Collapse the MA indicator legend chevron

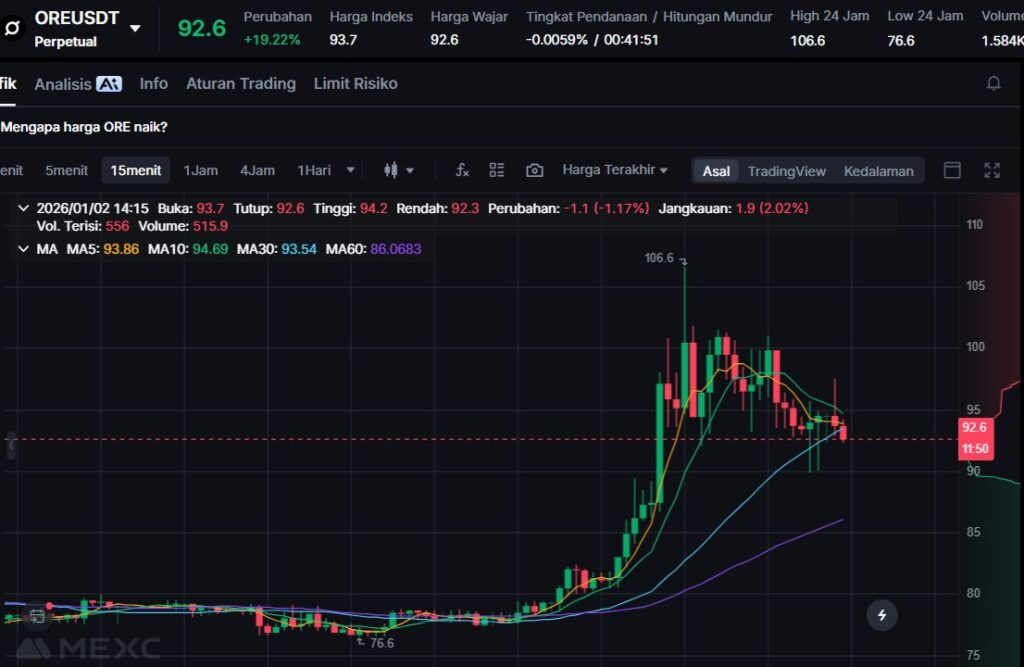pyautogui.click(x=23, y=248)
